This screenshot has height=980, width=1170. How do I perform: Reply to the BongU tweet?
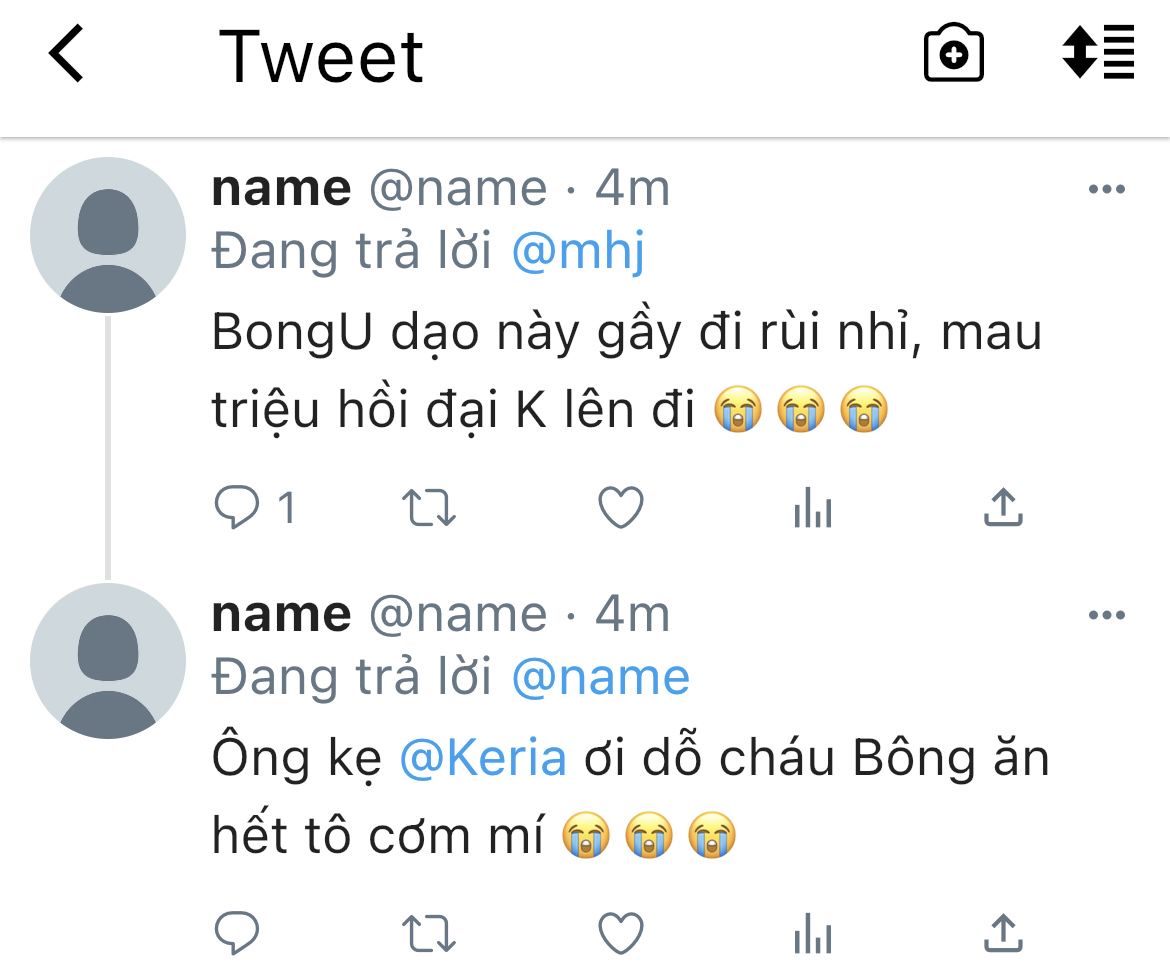[x=238, y=509]
